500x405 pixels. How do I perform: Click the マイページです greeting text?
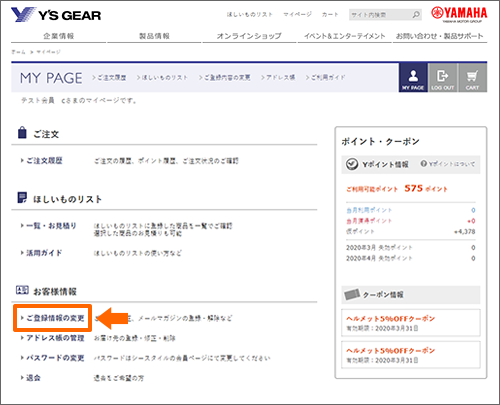pyautogui.click(x=79, y=100)
